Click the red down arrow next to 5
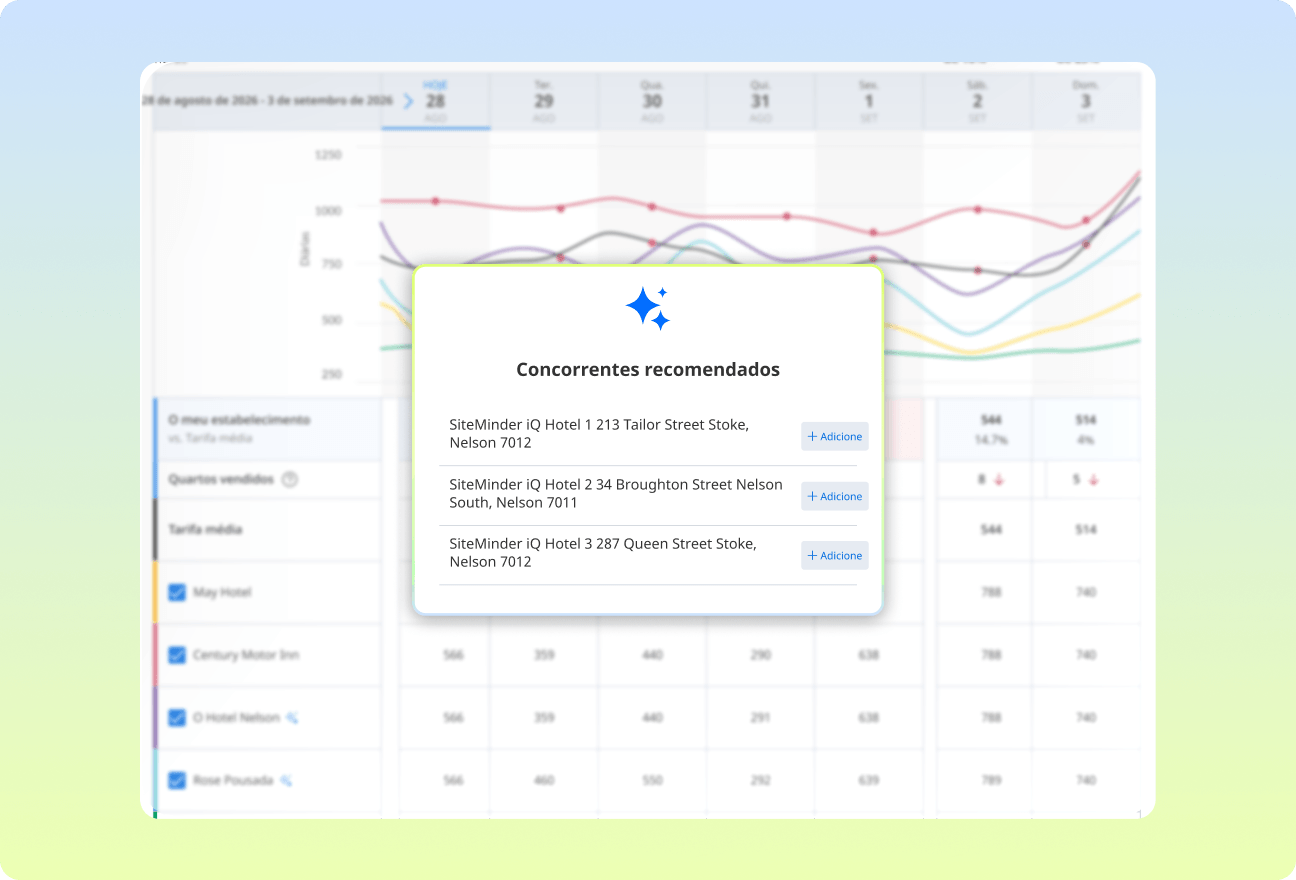This screenshot has width=1296, height=880. click(x=1094, y=480)
